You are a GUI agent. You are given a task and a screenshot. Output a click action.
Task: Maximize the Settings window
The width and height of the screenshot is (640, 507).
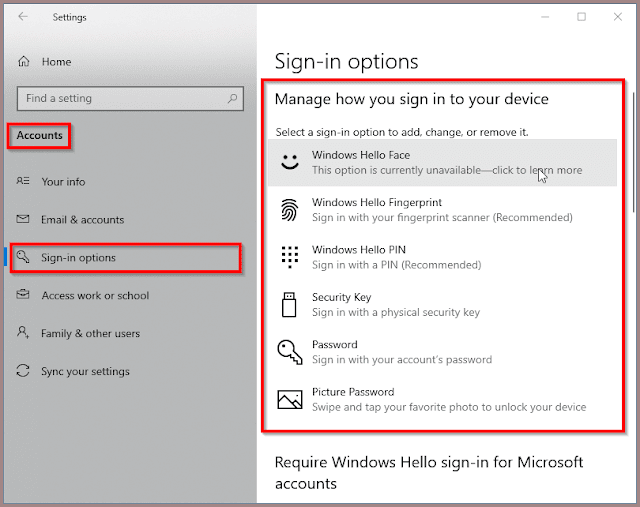pyautogui.click(x=581, y=17)
